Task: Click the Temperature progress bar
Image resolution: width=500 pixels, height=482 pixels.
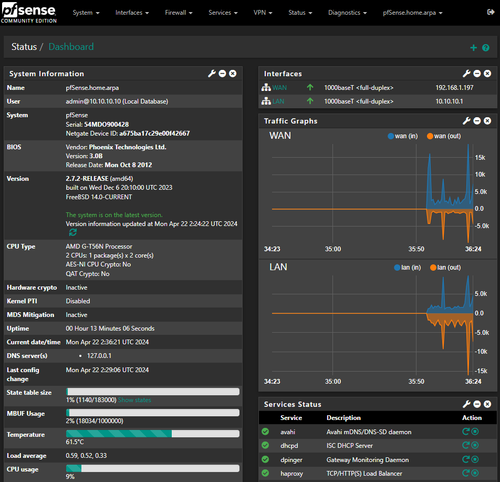Action: tap(153, 433)
